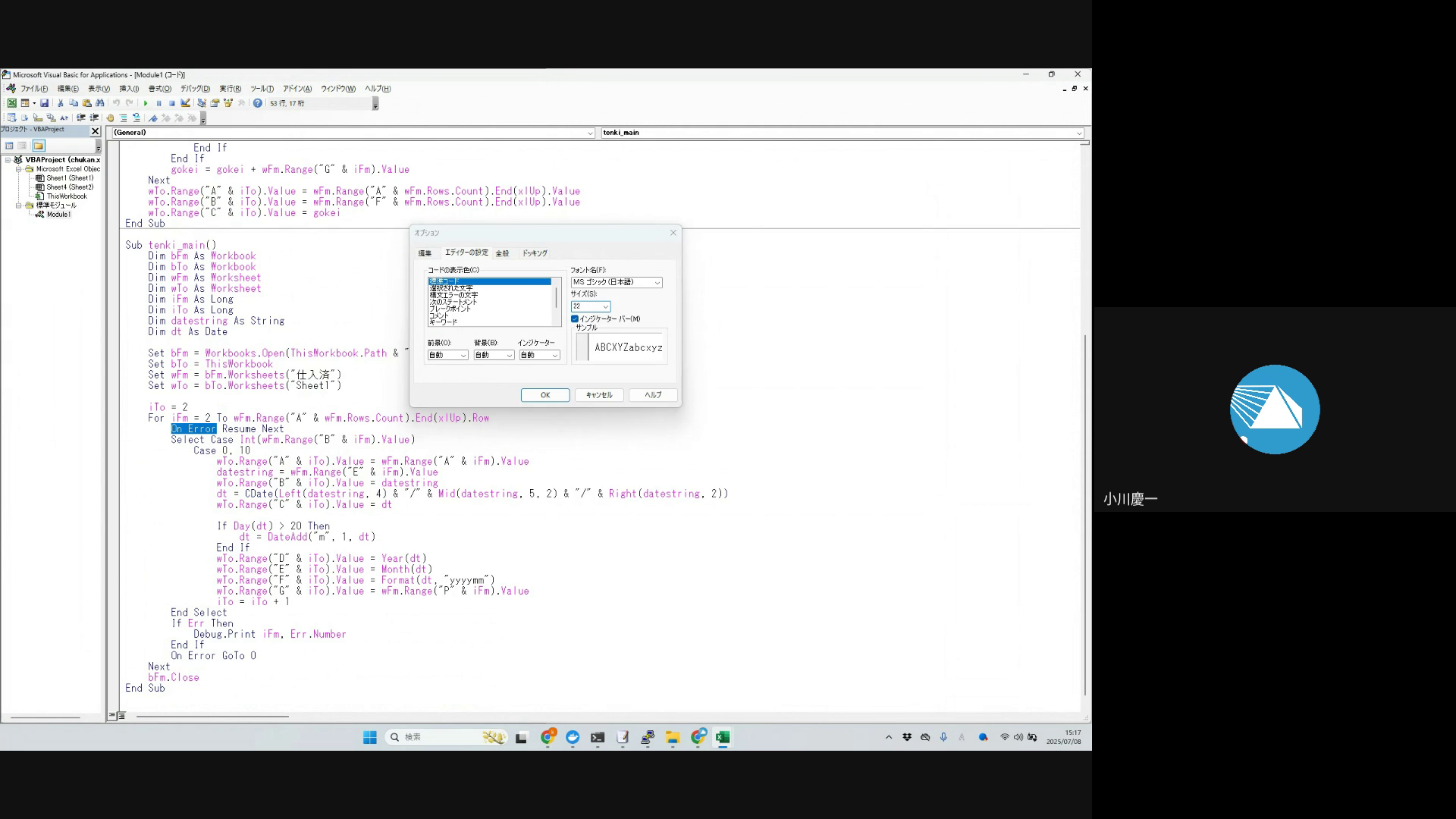Open the フォント名 font dropdown
The image size is (1456, 819).
coord(657,282)
